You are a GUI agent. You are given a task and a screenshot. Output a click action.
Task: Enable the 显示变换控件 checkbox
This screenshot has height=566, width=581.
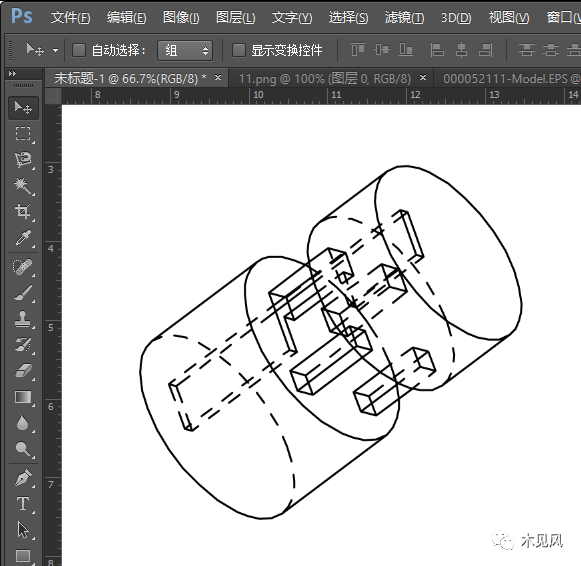[x=239, y=50]
